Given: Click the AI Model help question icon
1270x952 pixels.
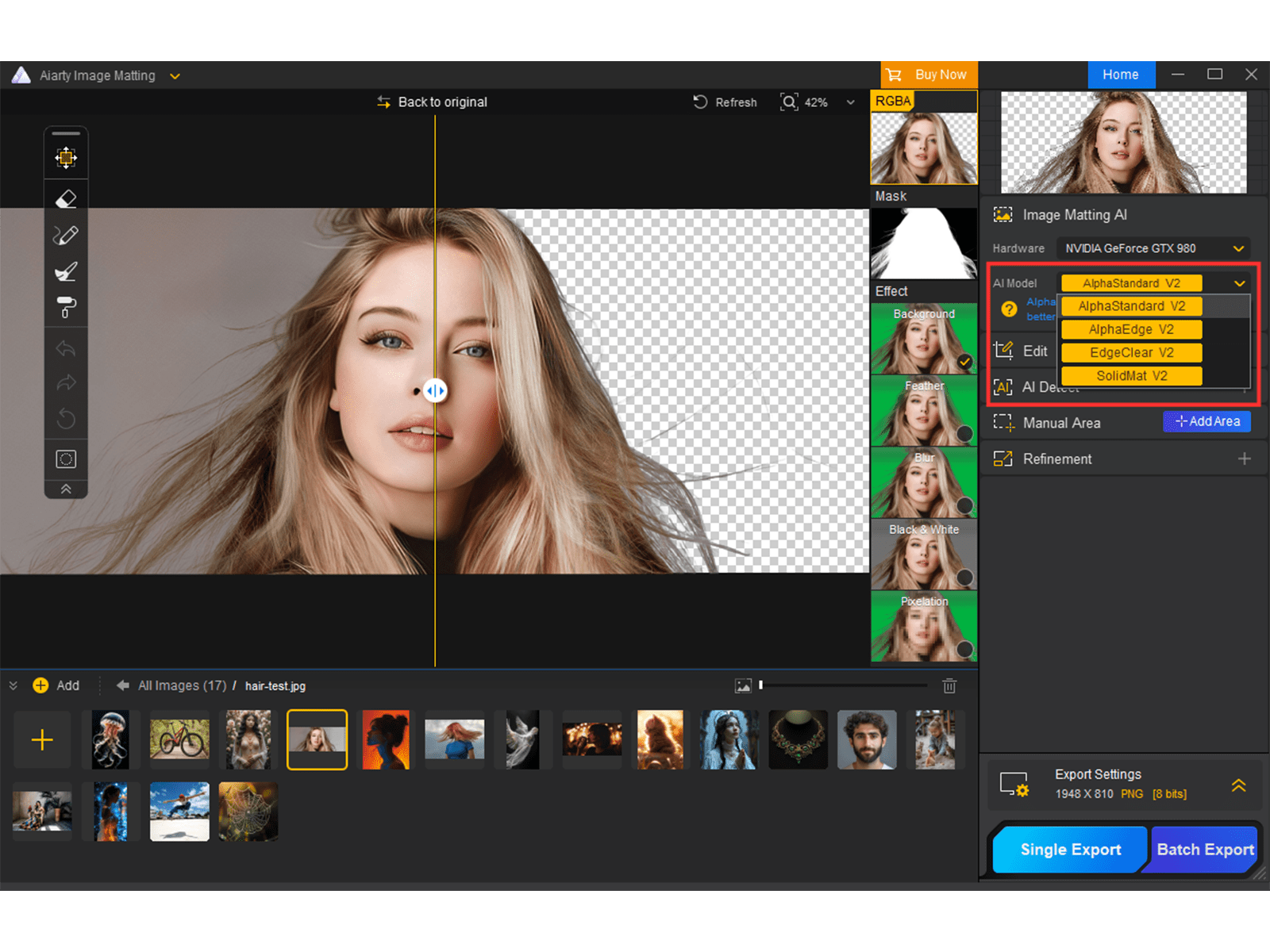Looking at the screenshot, I should 1009,309.
